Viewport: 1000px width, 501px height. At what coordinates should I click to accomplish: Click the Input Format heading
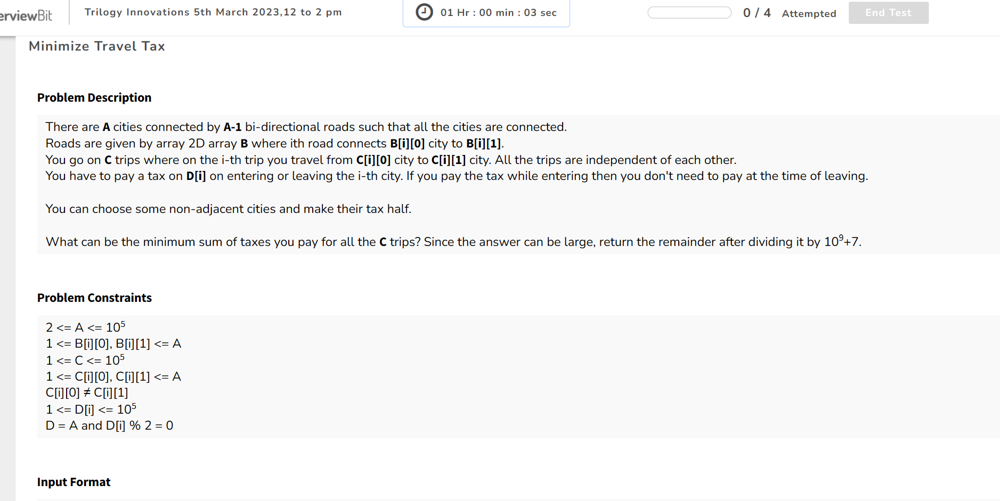pos(74,482)
